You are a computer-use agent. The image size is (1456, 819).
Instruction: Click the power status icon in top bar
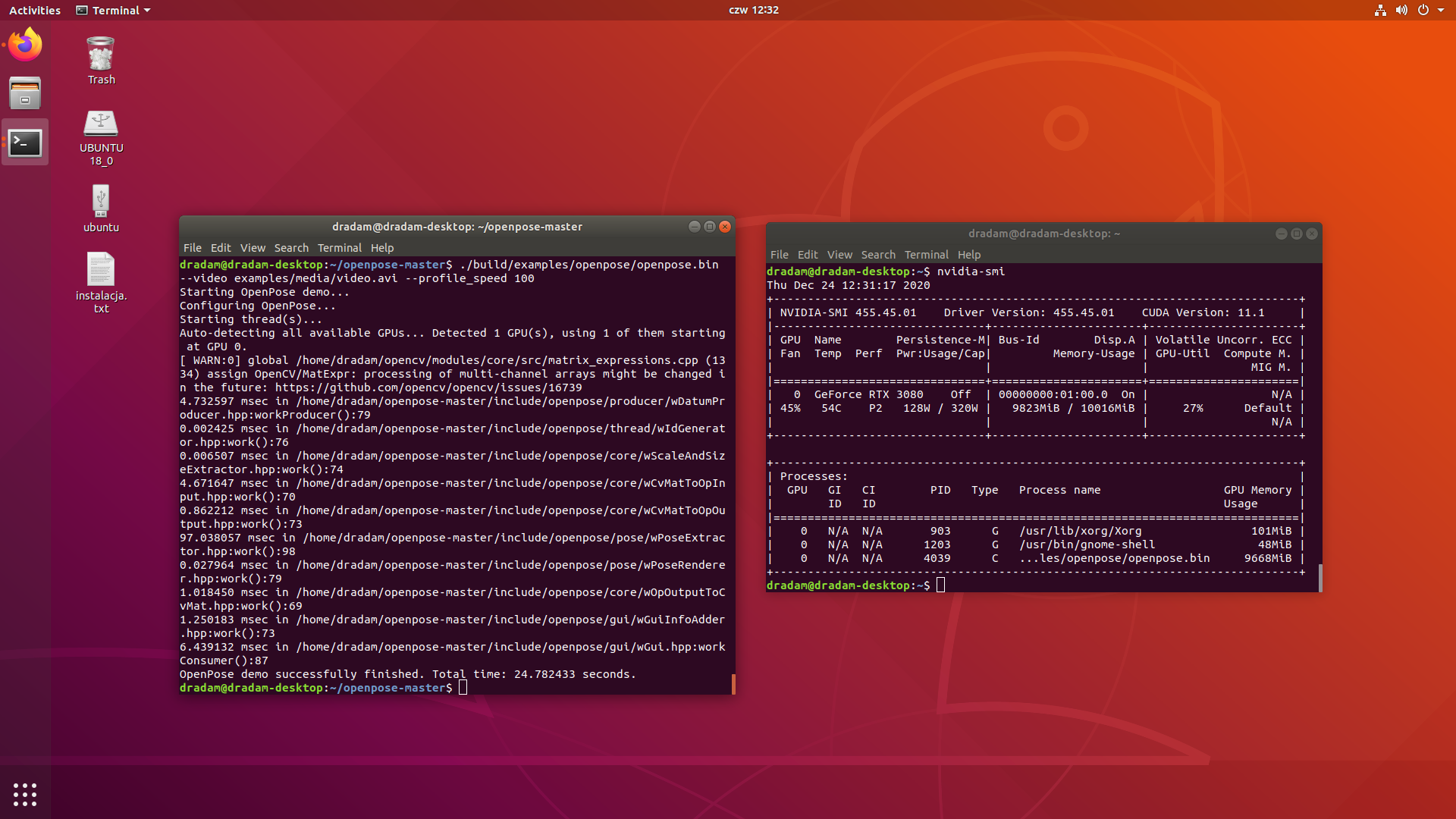coord(1423,10)
